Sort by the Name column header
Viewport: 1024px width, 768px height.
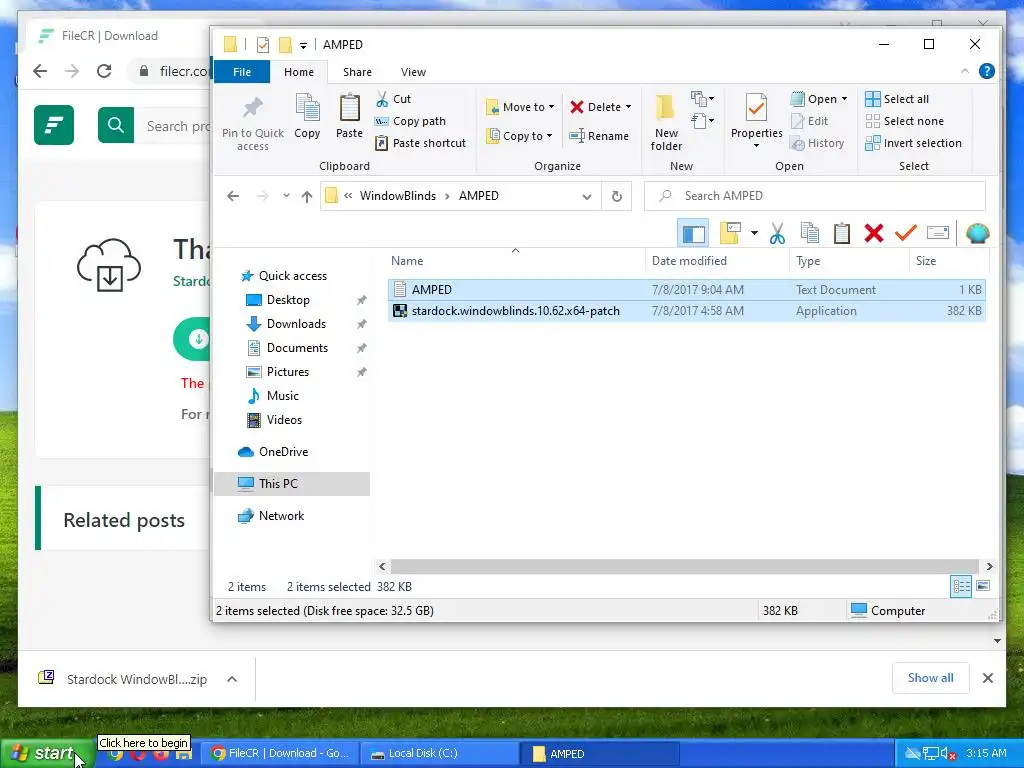[515, 261]
